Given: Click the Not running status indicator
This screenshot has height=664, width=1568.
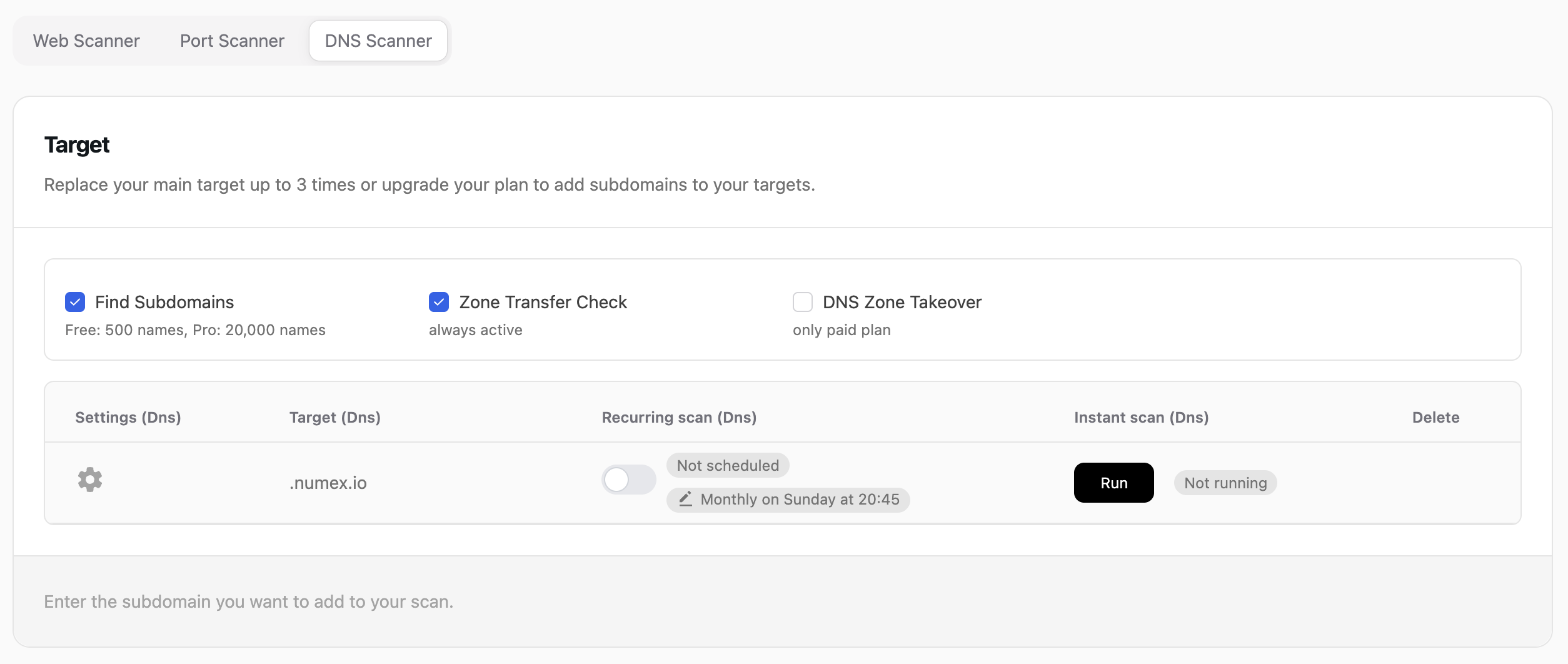Looking at the screenshot, I should [x=1224, y=483].
